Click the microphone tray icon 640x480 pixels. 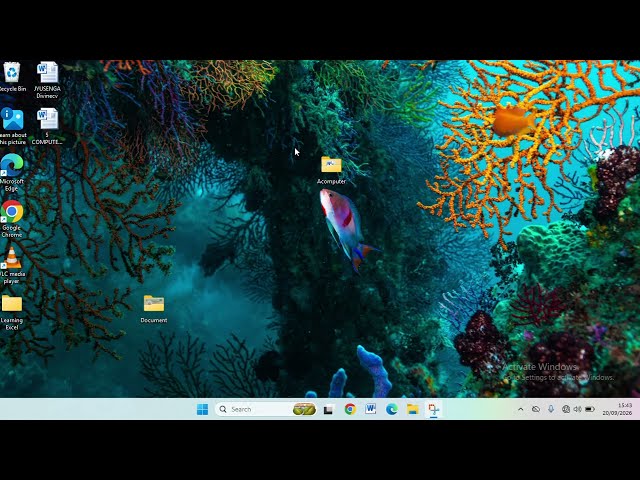551,409
